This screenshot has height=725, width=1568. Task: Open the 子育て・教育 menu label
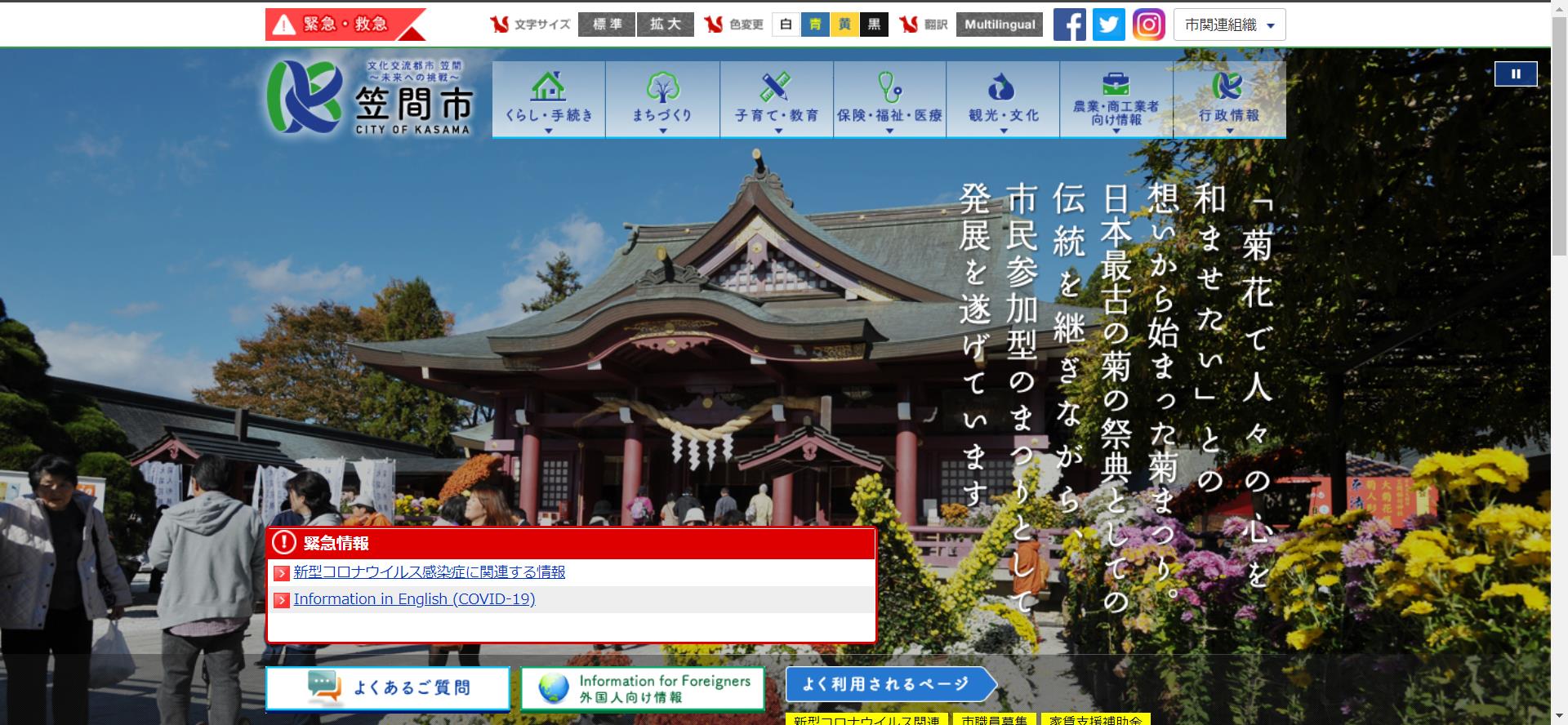click(776, 115)
